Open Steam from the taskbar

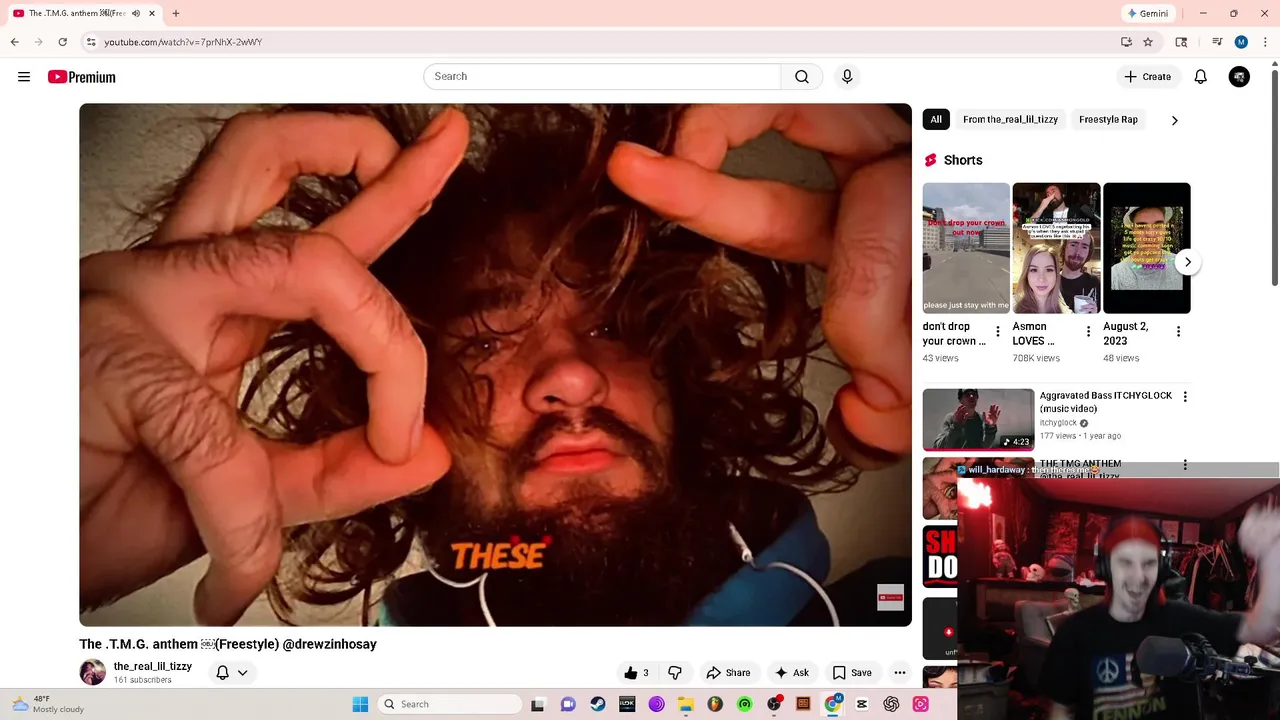(598, 704)
